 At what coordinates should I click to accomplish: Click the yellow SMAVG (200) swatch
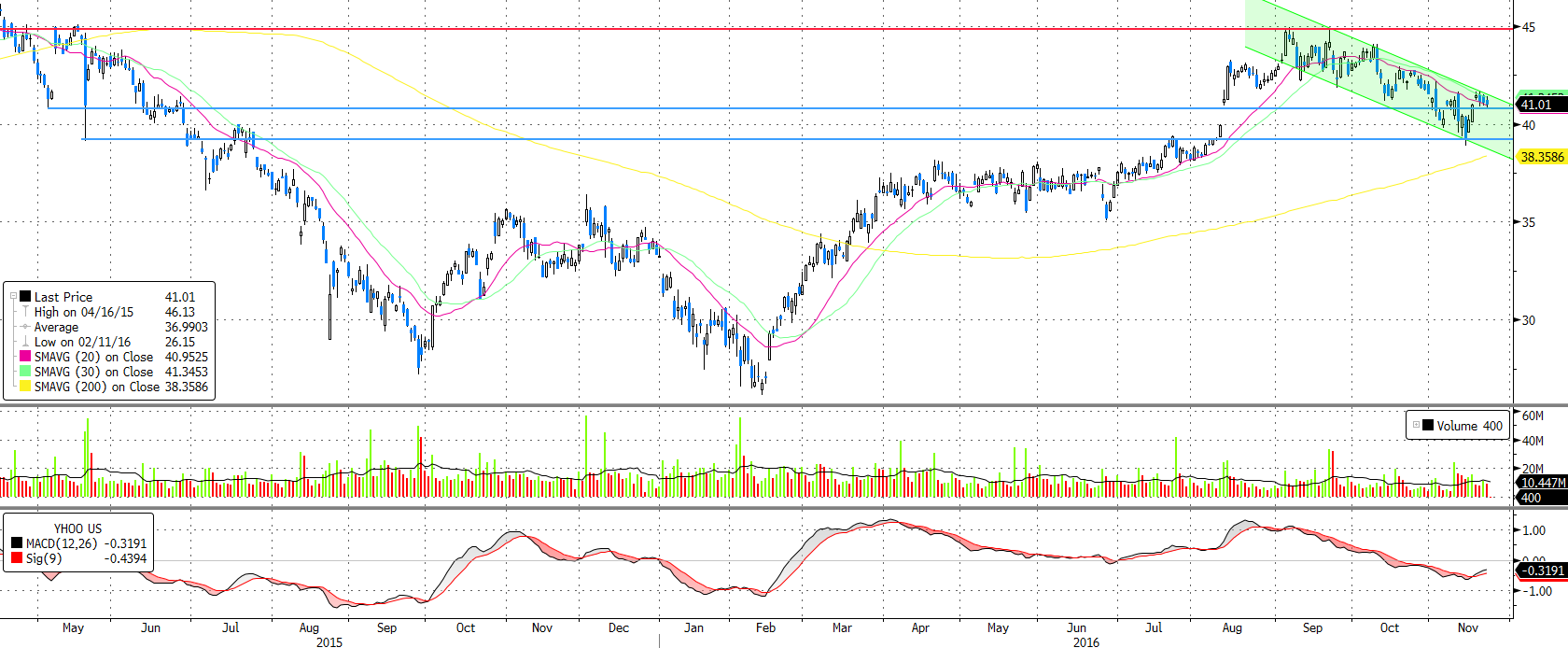25,387
